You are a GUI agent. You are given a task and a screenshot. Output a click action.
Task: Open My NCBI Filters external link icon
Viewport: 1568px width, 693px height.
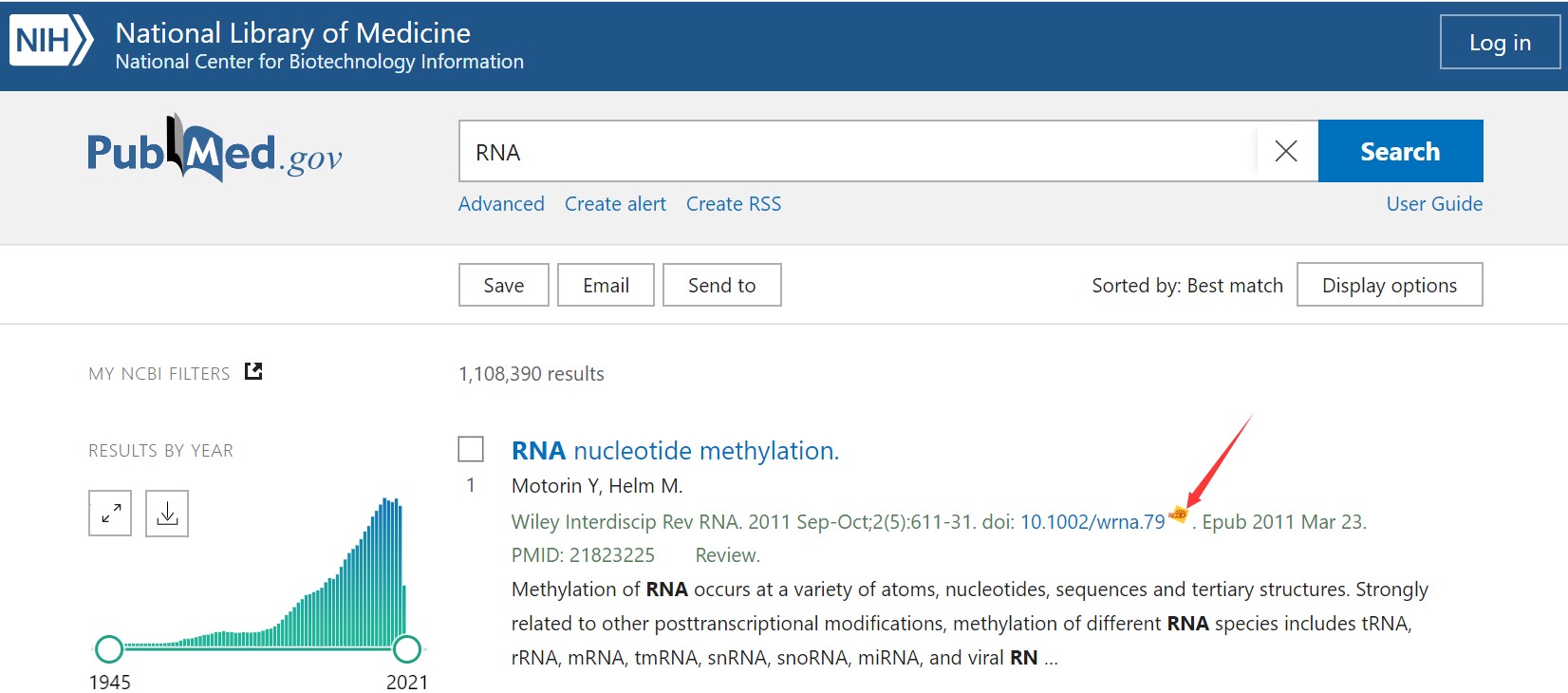[253, 371]
